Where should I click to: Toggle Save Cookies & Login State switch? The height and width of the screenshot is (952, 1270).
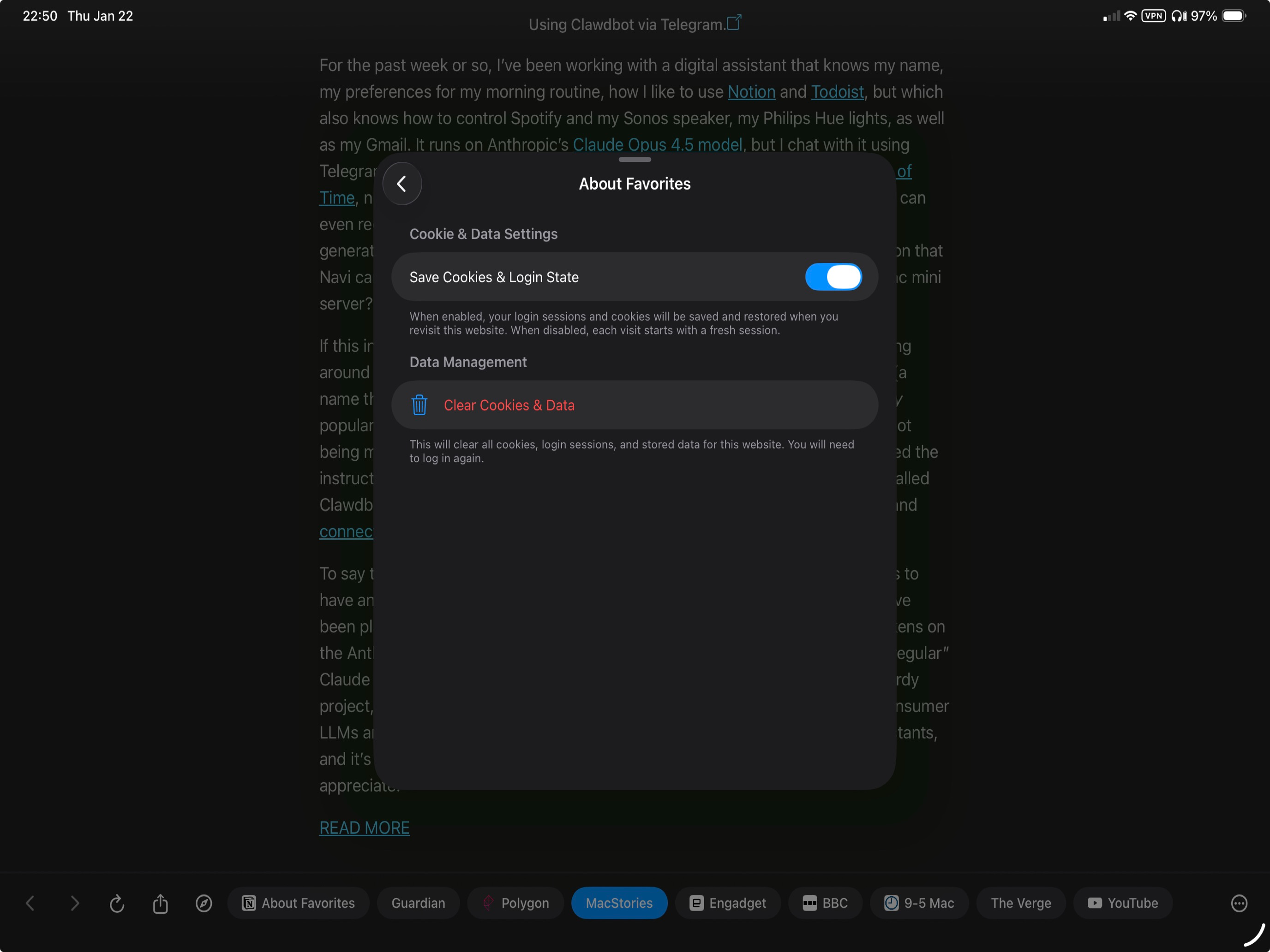(833, 277)
